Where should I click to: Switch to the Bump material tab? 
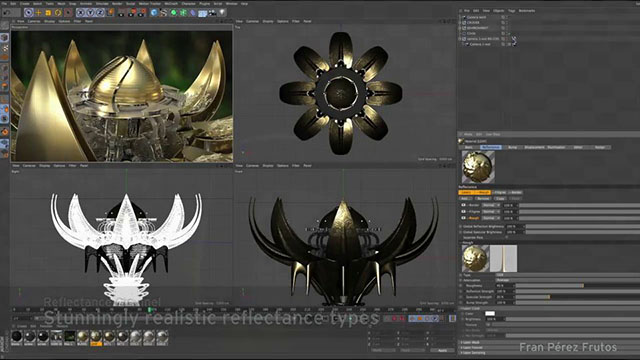(512, 147)
